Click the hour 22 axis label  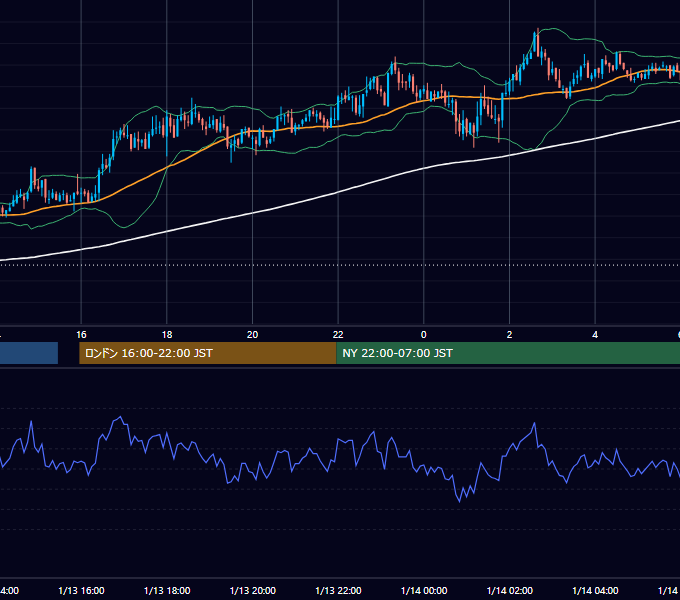(x=338, y=335)
